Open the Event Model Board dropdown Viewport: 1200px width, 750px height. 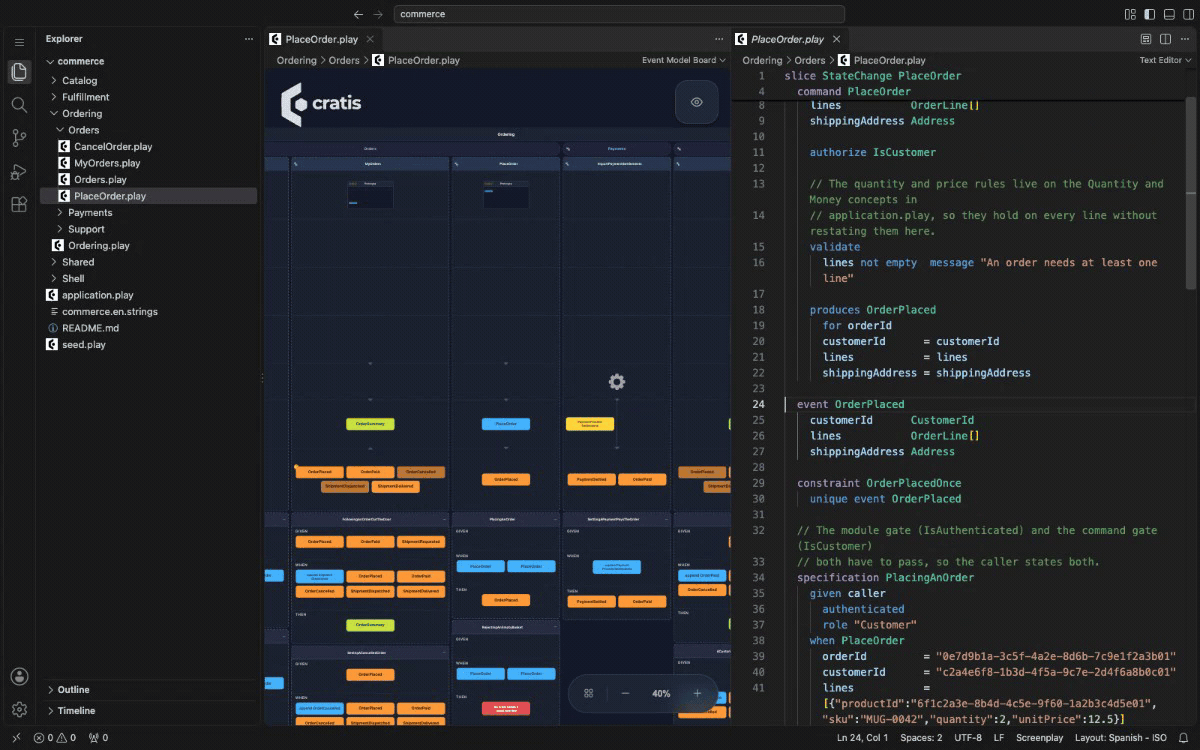[x=684, y=60]
